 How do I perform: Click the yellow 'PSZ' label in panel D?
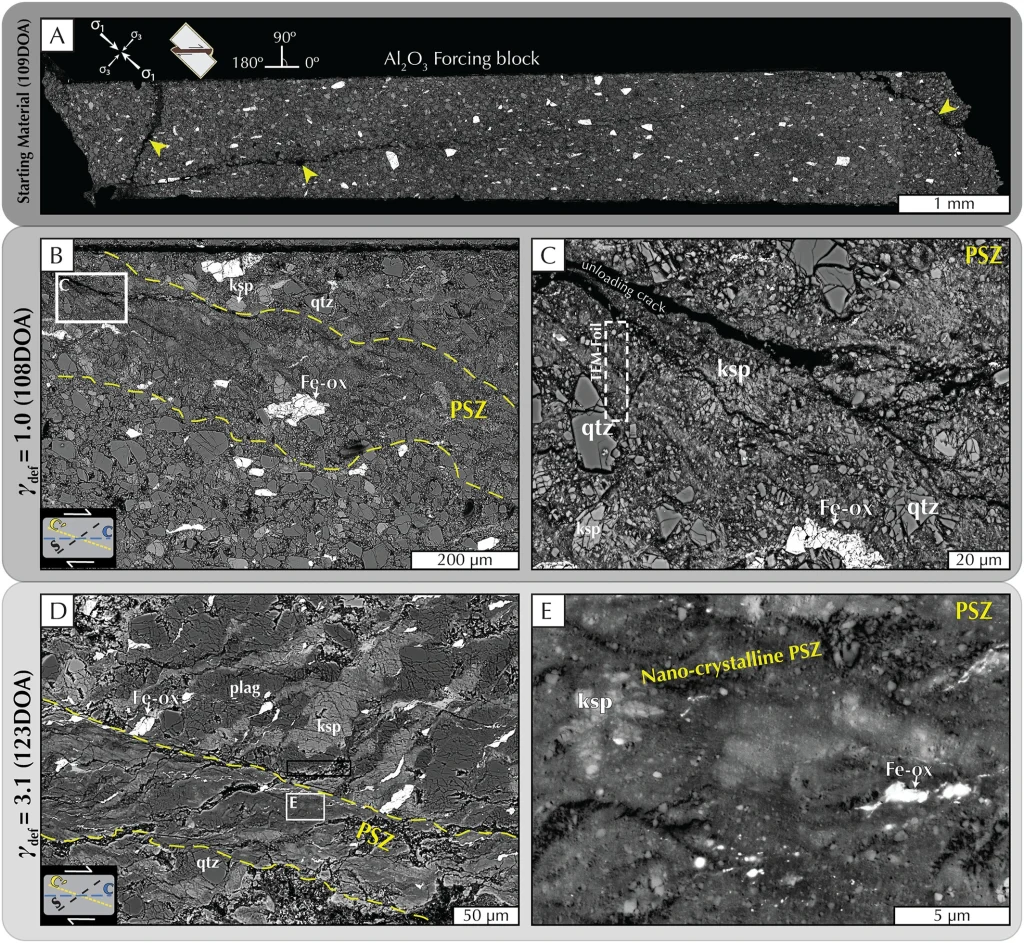point(375,837)
